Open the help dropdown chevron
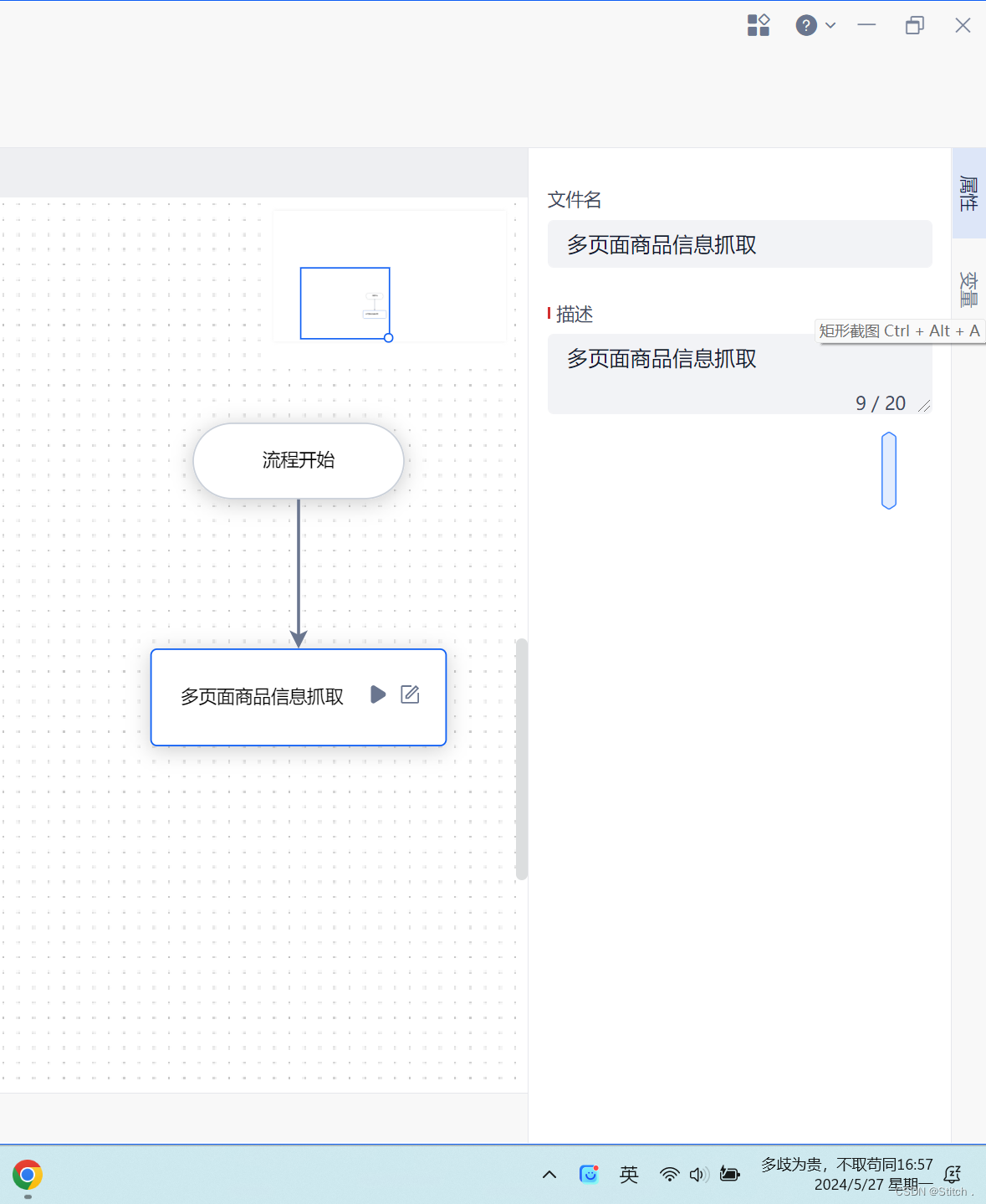 point(830,25)
